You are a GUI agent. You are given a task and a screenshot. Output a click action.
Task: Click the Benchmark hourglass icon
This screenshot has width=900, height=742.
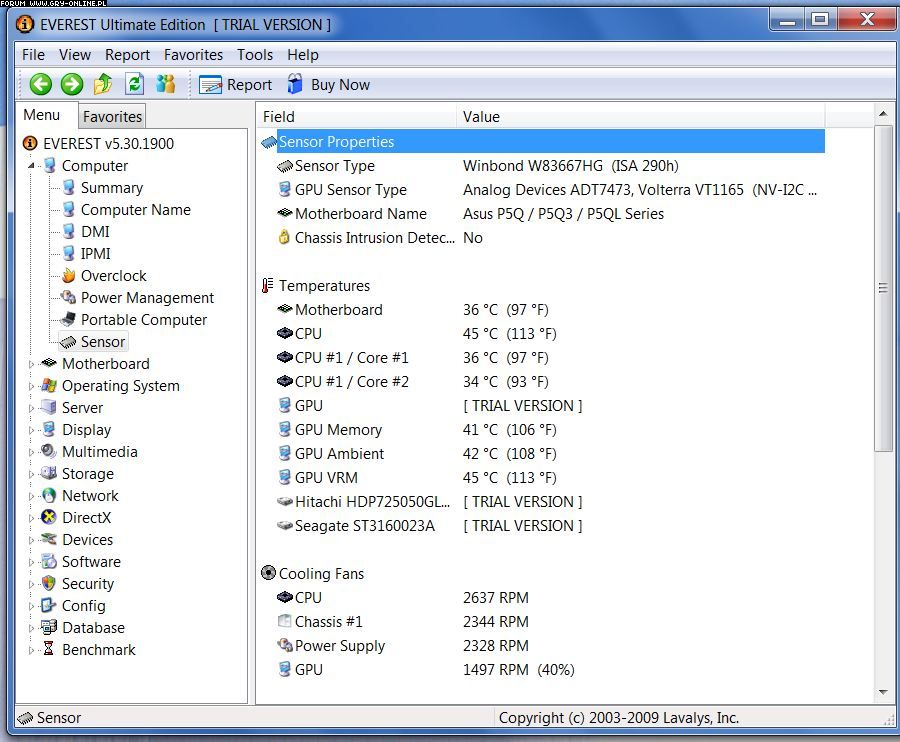coord(49,648)
